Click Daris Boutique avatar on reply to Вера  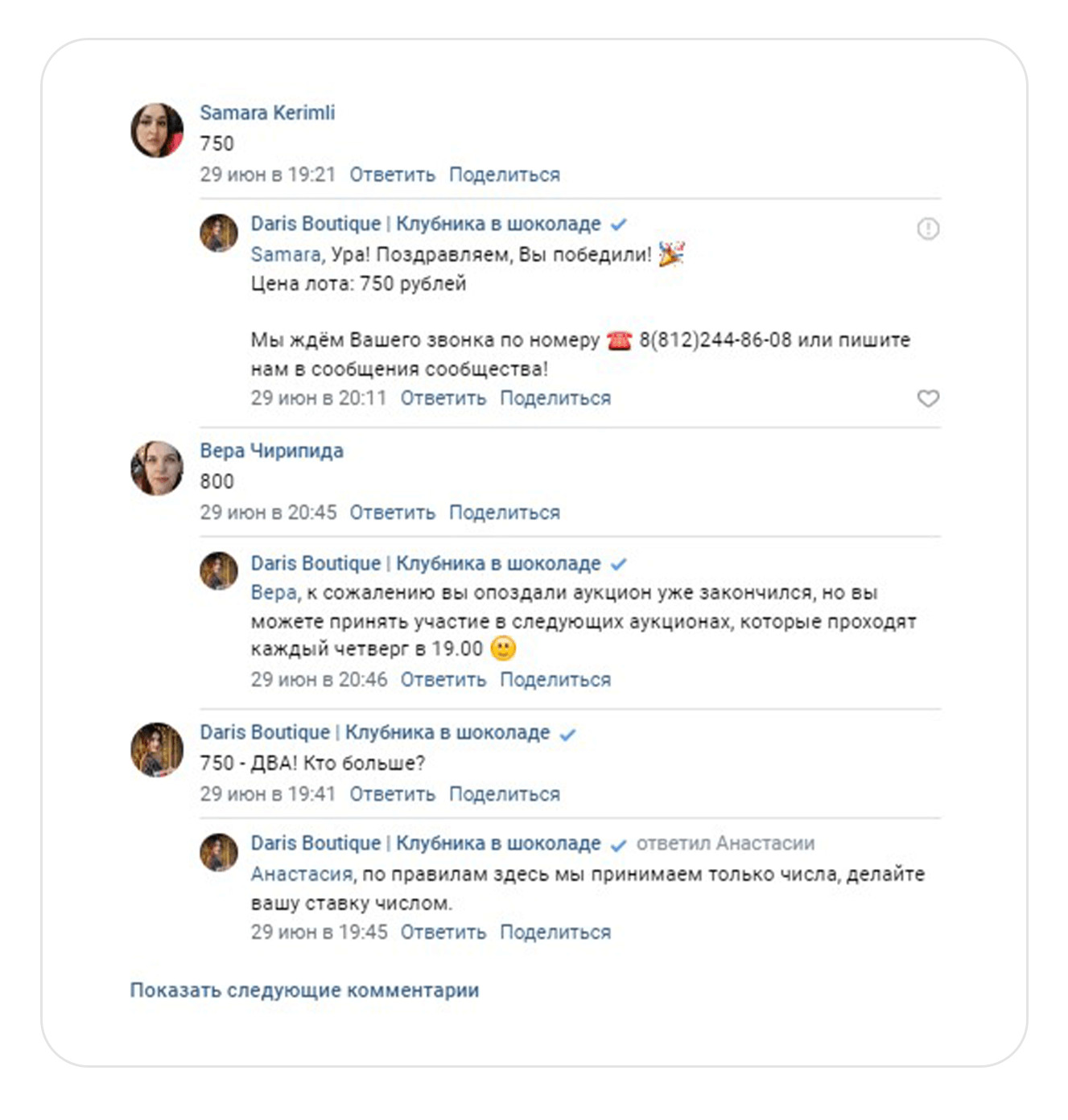click(x=219, y=571)
